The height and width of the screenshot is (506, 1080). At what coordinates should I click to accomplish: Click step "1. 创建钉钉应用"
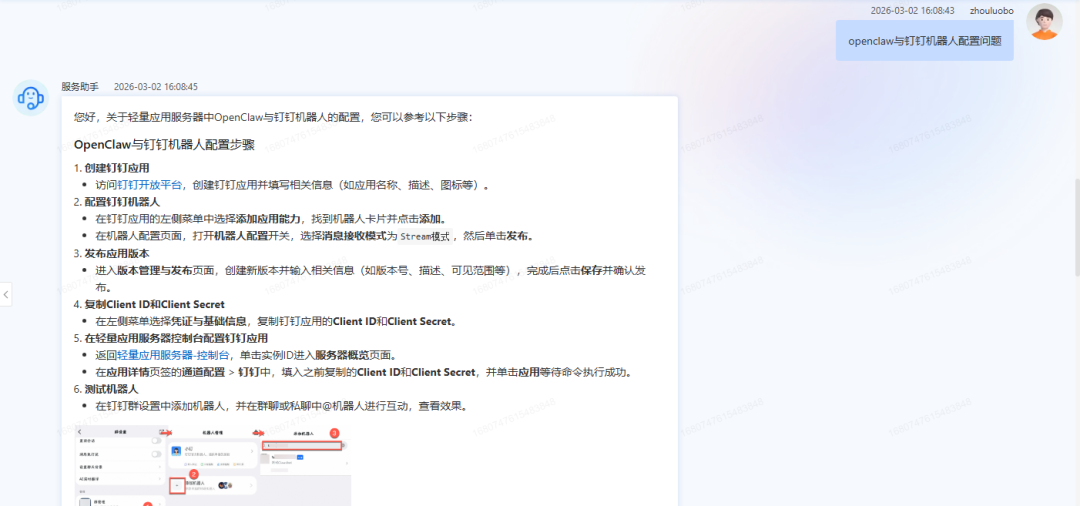tap(112, 168)
